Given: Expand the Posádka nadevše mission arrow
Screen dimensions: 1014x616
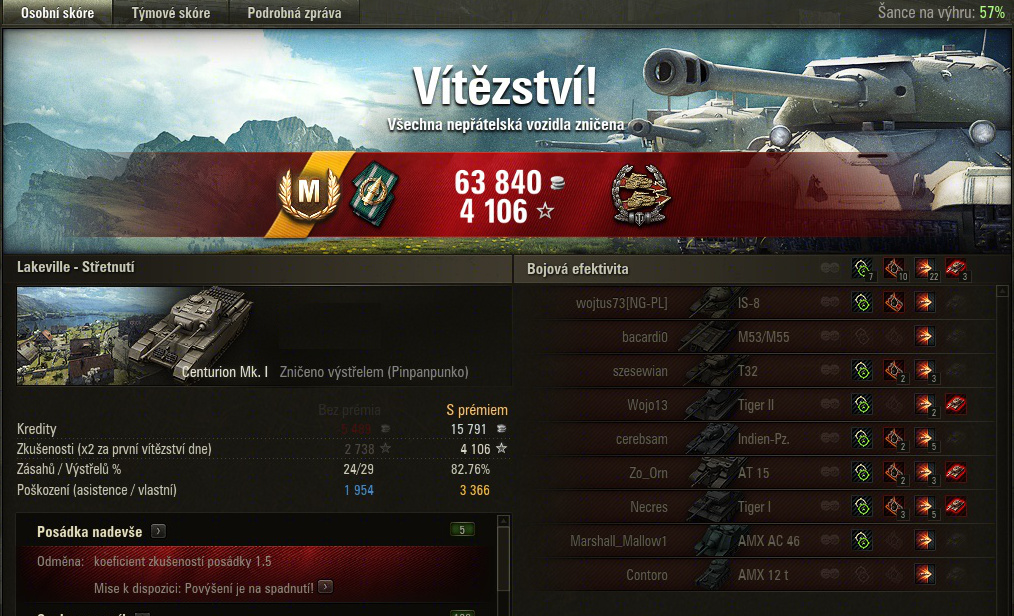Looking at the screenshot, I should point(158,531).
